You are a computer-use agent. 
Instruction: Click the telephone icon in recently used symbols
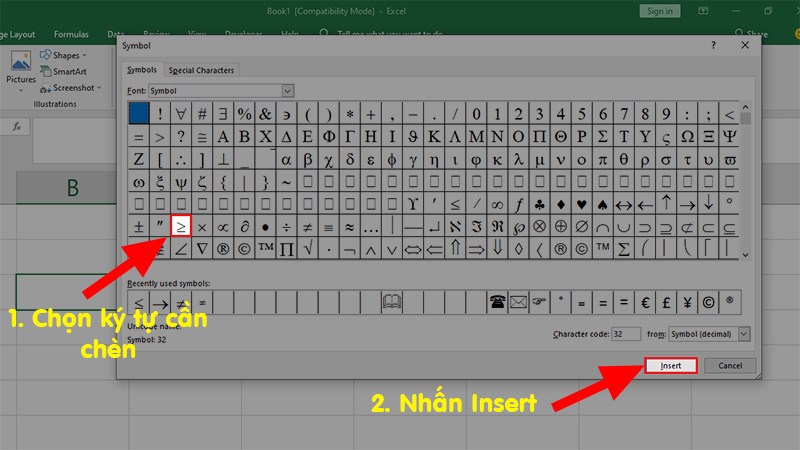click(x=497, y=302)
